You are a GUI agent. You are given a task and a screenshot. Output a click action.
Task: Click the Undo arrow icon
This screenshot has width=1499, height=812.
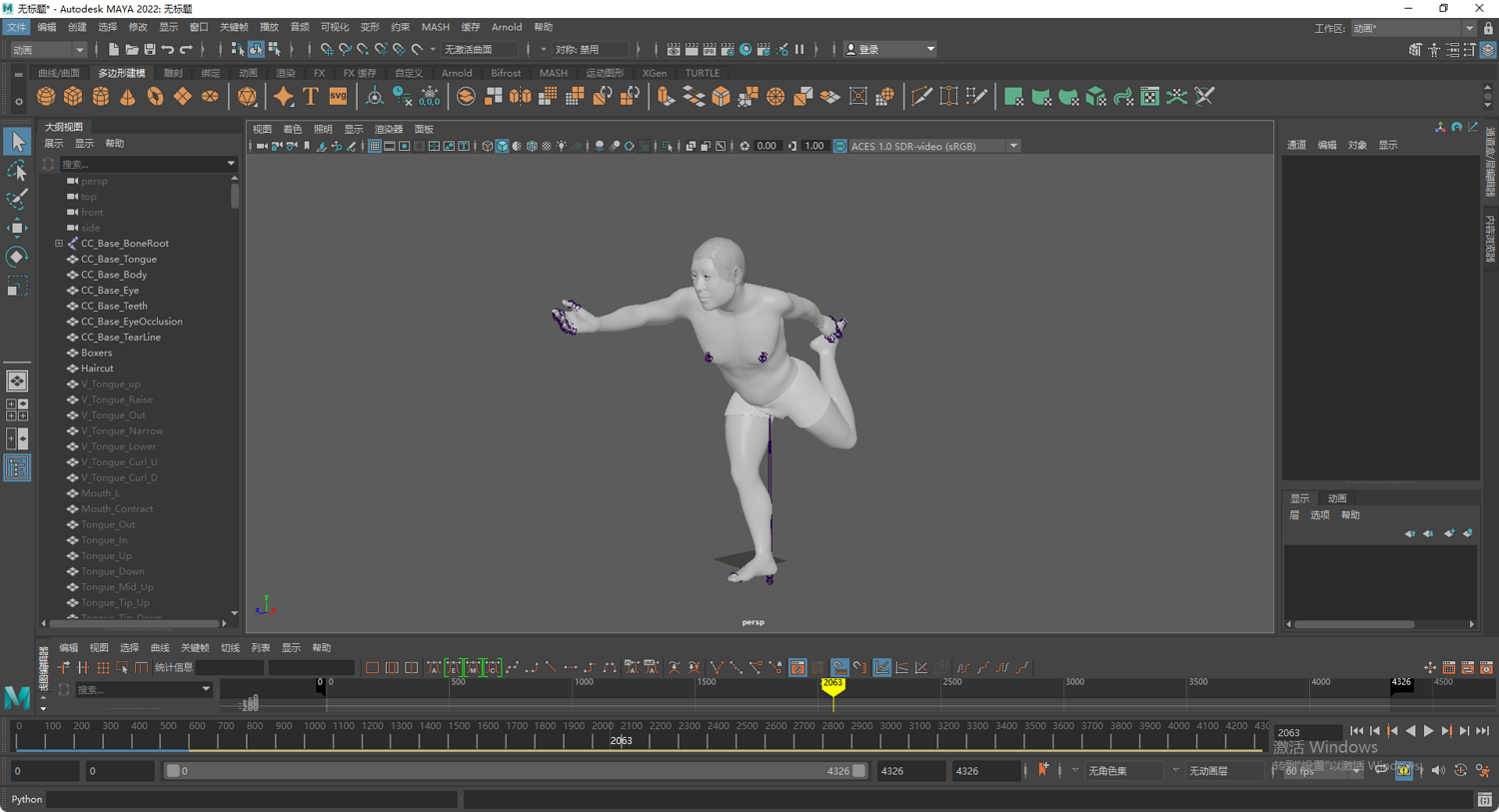tap(168, 49)
